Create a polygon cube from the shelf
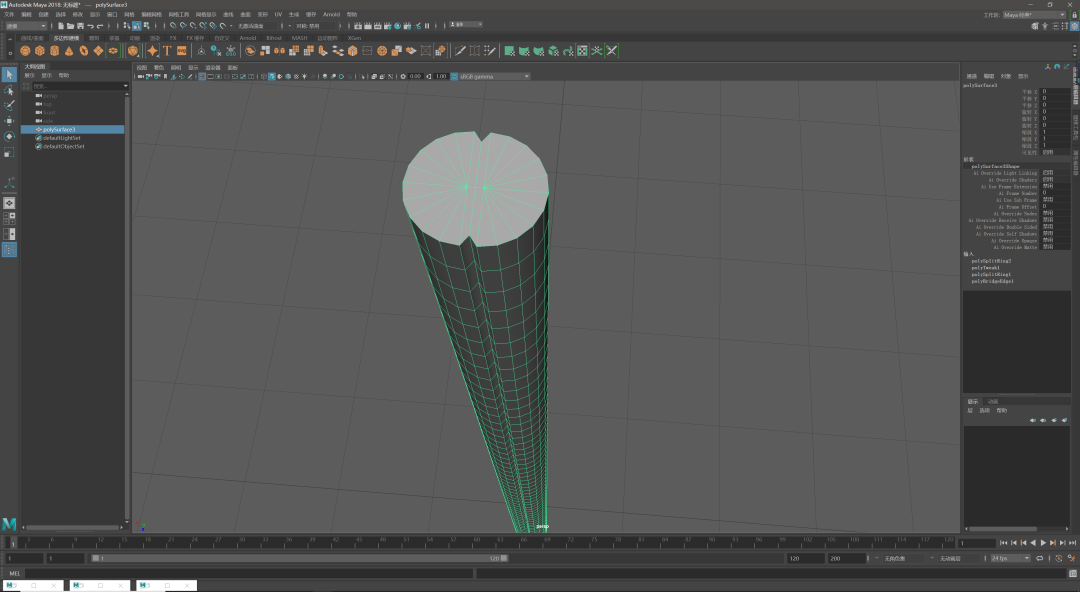This screenshot has width=1080, height=592. 40,50
